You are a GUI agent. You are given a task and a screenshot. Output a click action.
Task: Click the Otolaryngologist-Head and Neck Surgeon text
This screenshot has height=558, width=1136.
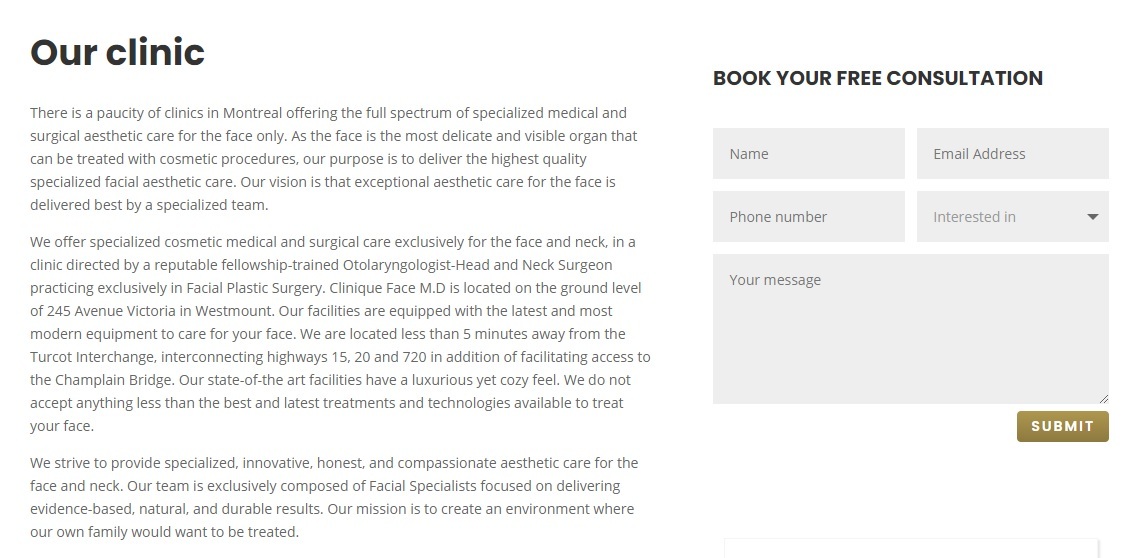click(x=477, y=265)
